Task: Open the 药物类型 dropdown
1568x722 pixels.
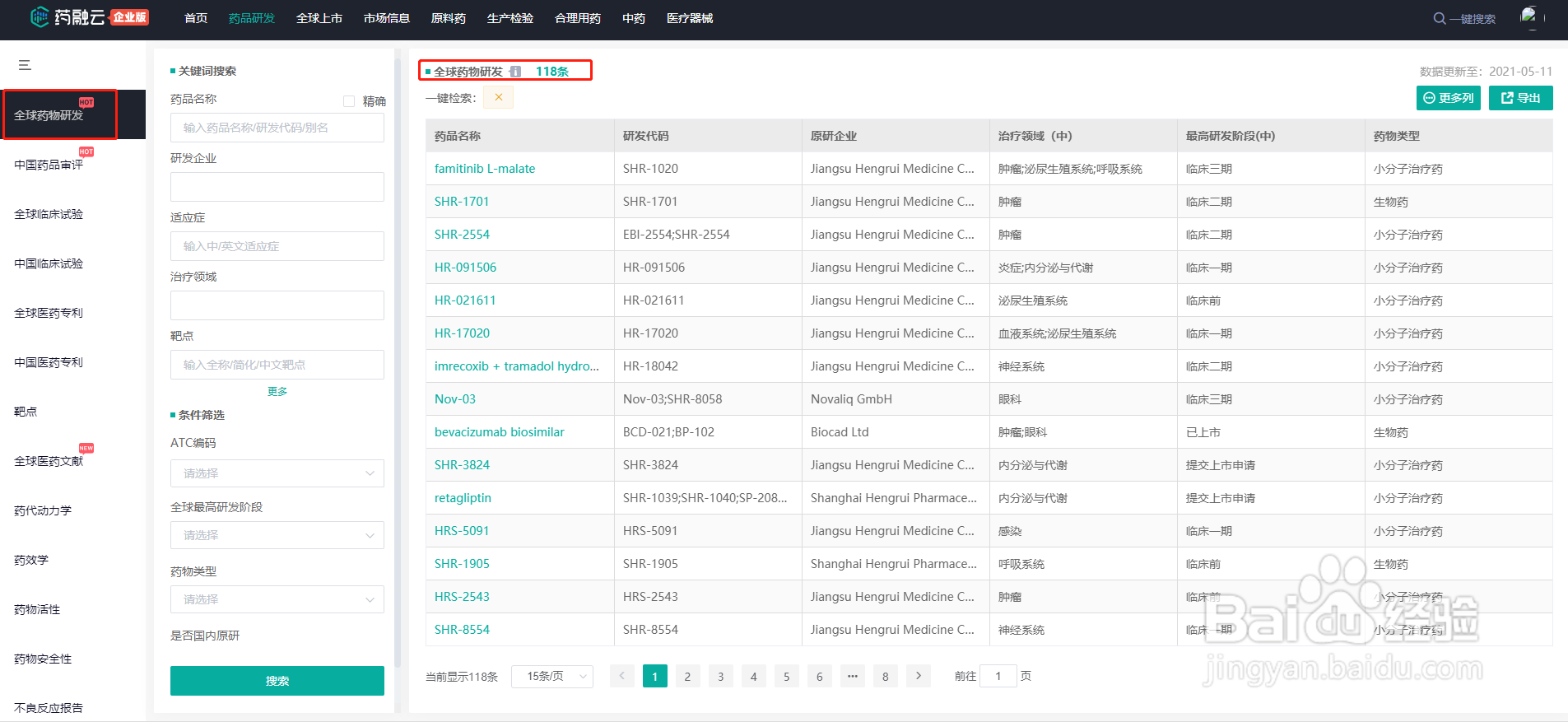Action: (x=277, y=599)
